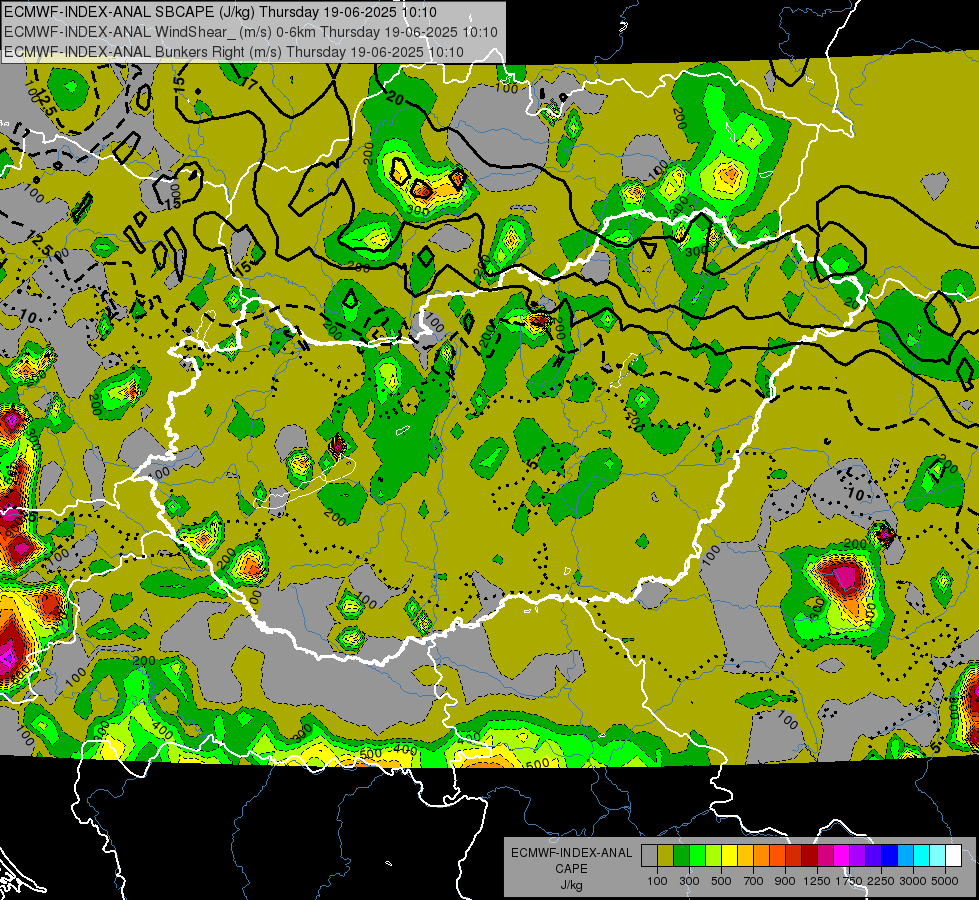Image resolution: width=979 pixels, height=900 pixels.
Task: Select the pure blue legend swatch
Action: (890, 856)
